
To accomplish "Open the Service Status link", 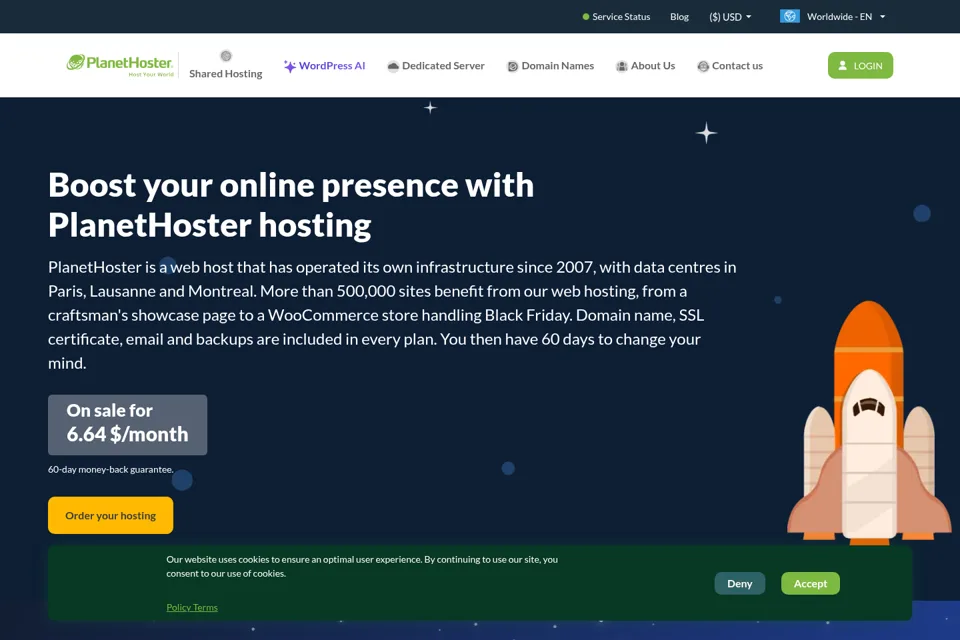I will pyautogui.click(x=616, y=17).
